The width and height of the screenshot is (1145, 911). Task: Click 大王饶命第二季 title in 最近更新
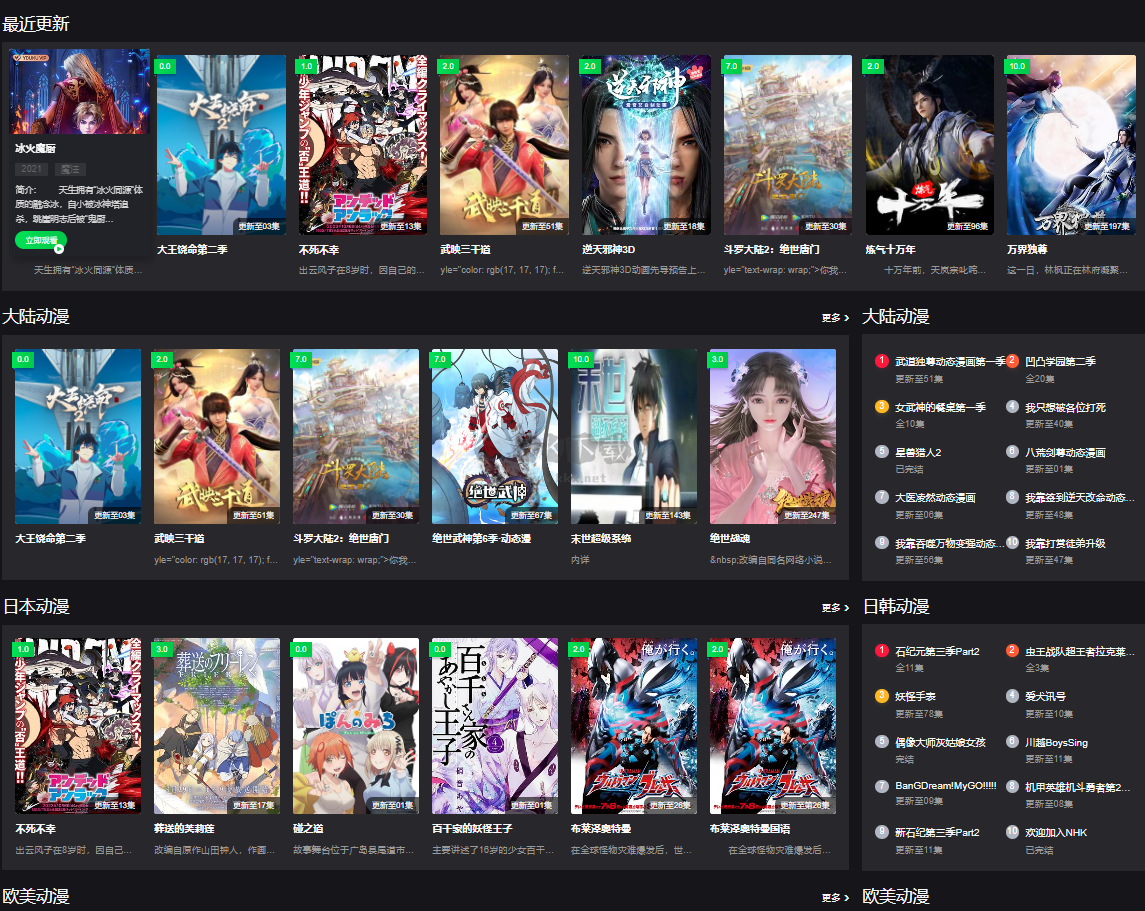(x=192, y=250)
